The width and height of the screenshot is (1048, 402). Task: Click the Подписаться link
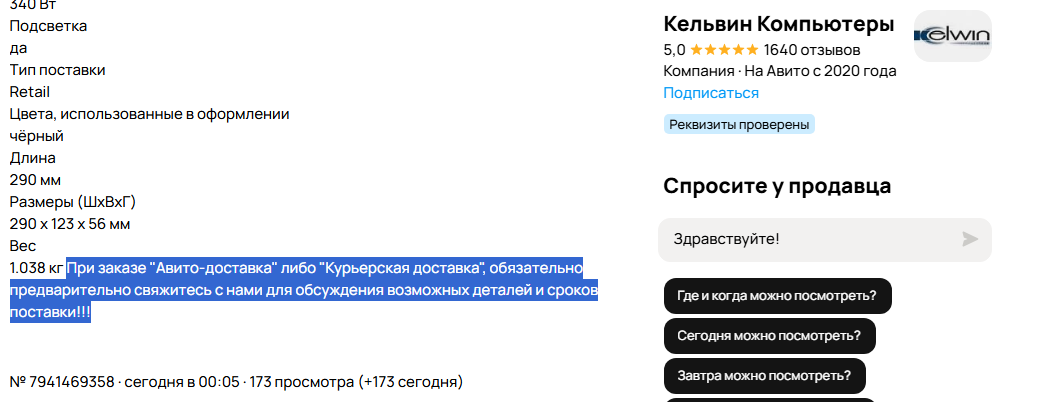(x=710, y=93)
